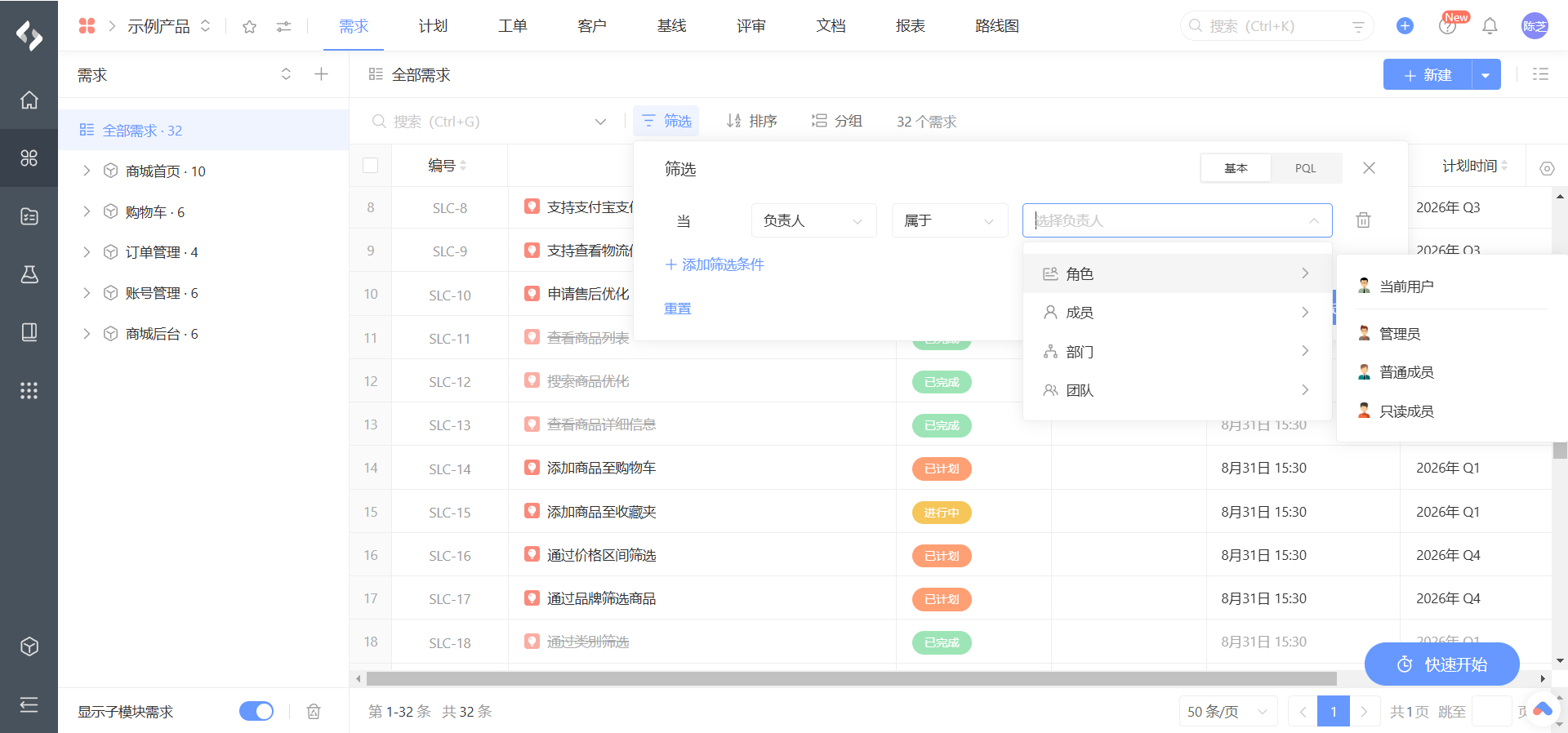Open the notifications bell
The image size is (1568, 733).
(1490, 26)
